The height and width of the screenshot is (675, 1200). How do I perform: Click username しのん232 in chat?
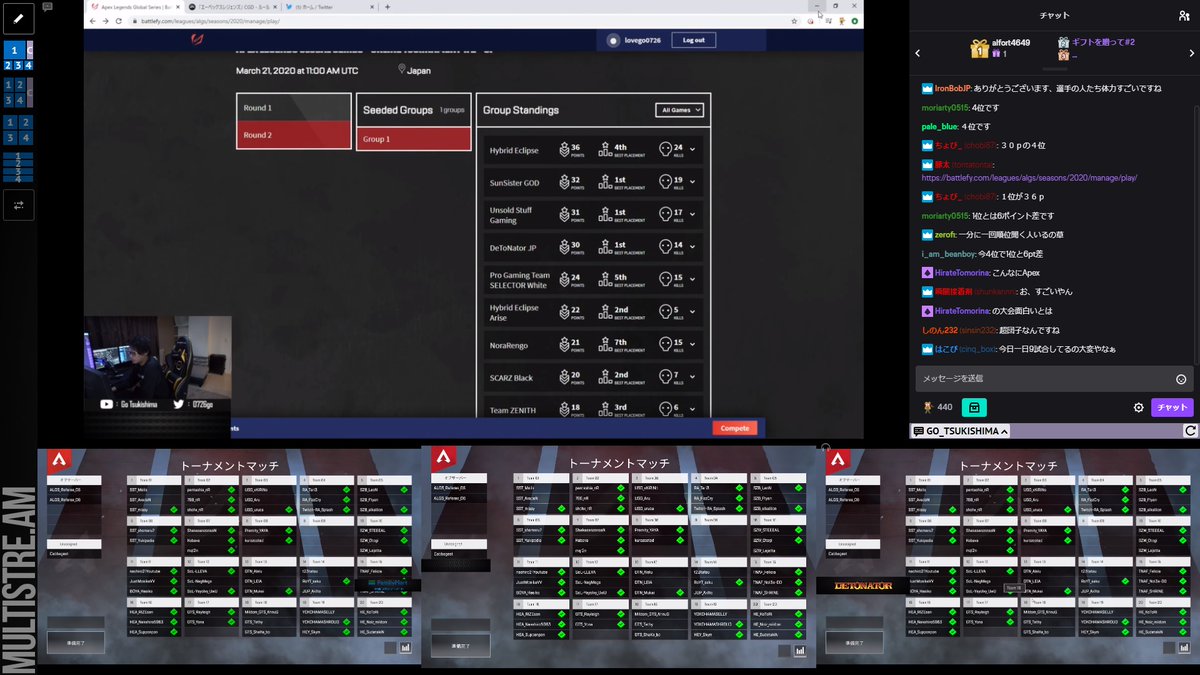[940, 330]
